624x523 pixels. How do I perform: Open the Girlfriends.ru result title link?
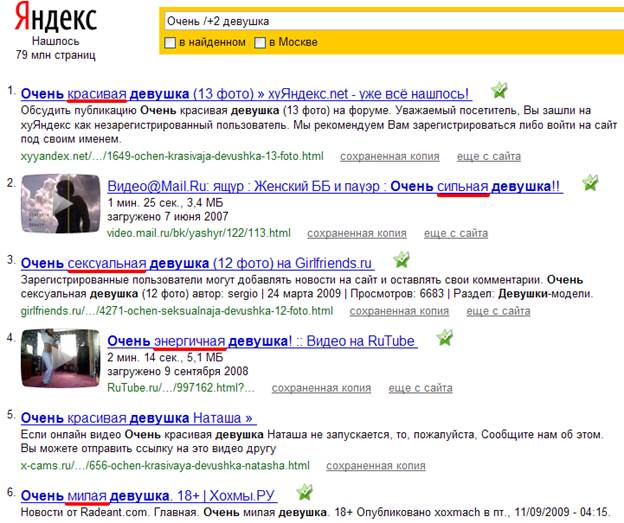tap(196, 263)
